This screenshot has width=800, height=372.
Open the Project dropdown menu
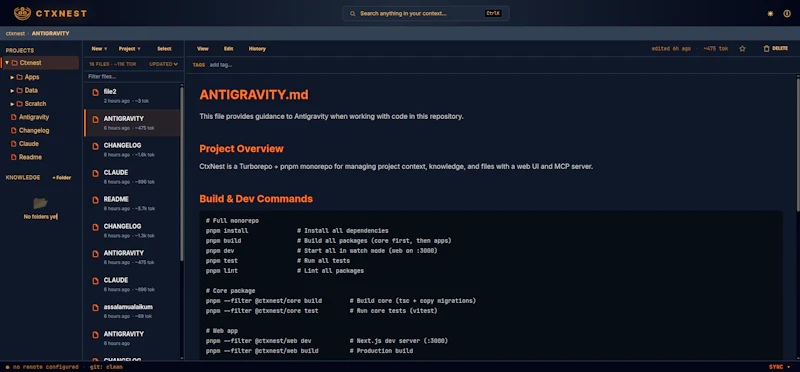tap(130, 49)
